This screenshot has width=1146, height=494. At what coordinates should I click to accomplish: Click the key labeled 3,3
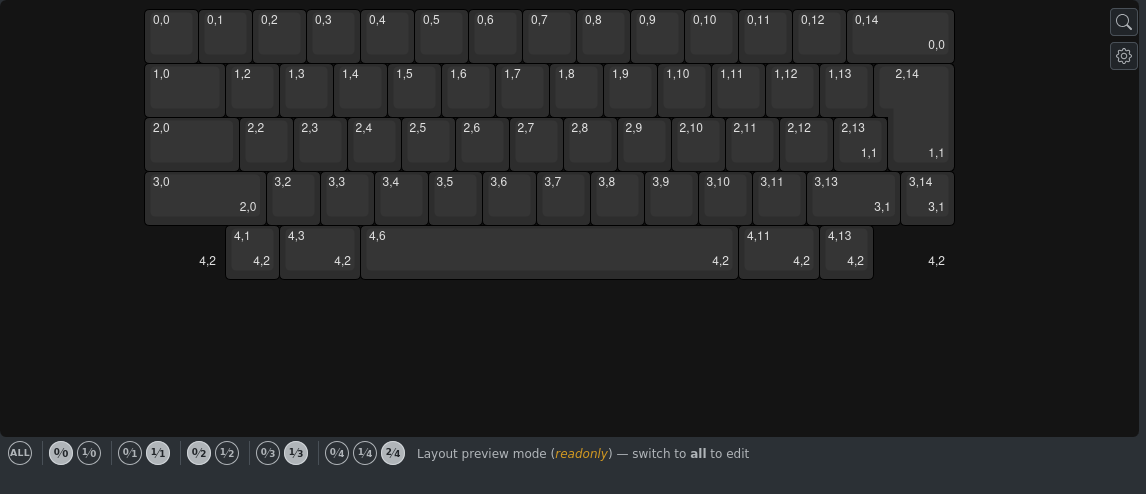[347, 198]
